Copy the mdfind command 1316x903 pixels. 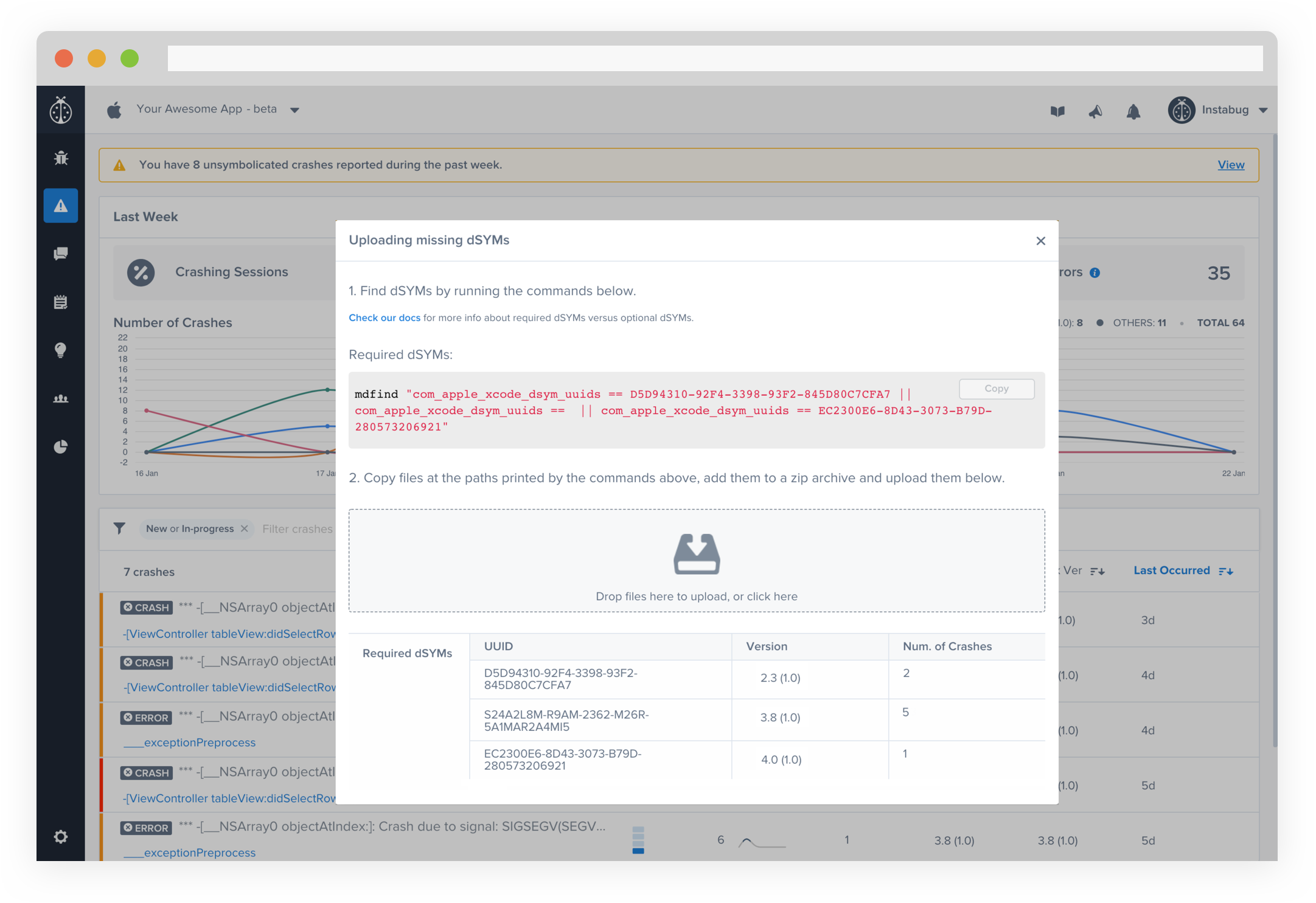[x=996, y=389]
